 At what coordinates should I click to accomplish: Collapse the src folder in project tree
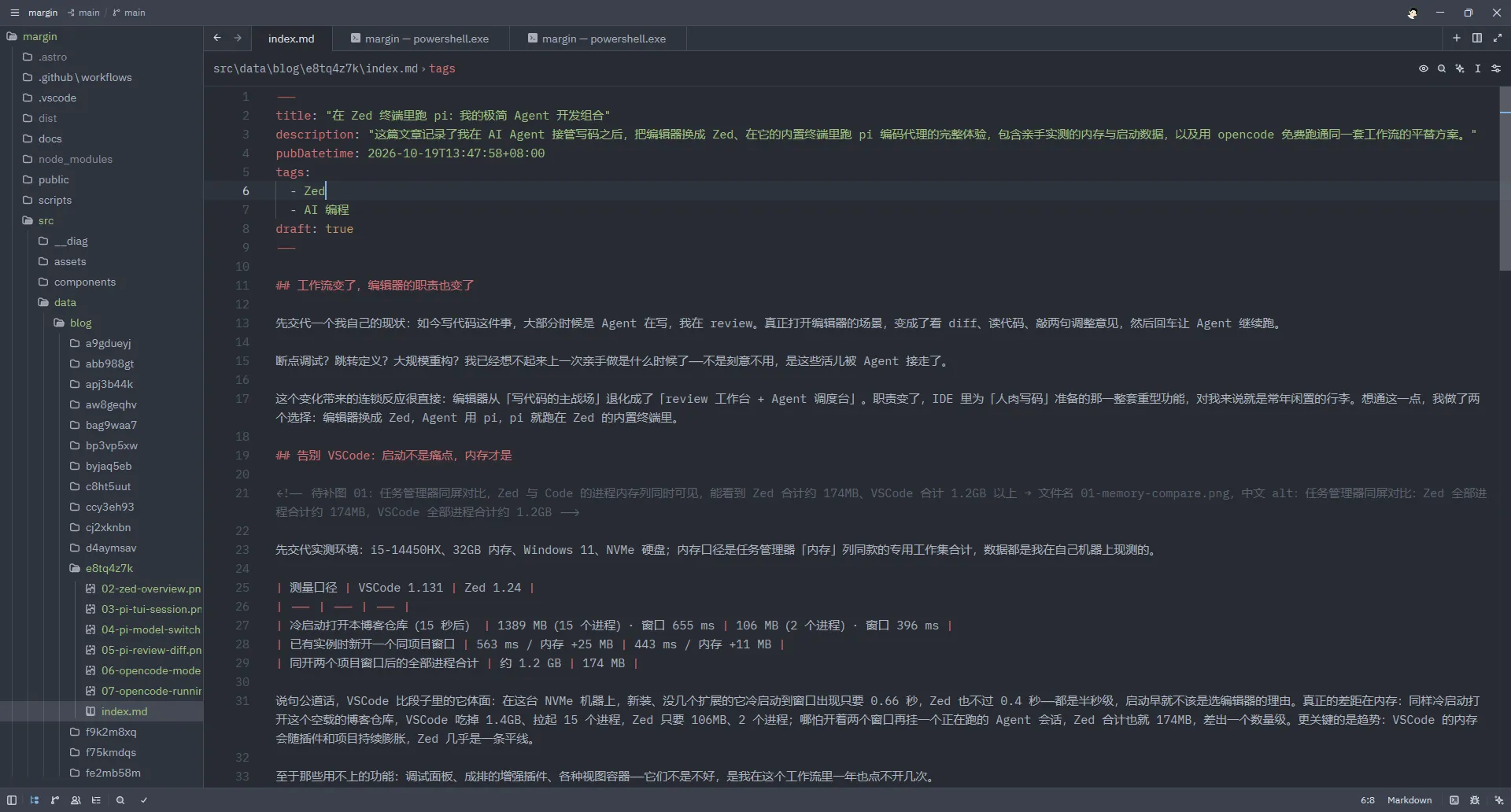point(102,220)
